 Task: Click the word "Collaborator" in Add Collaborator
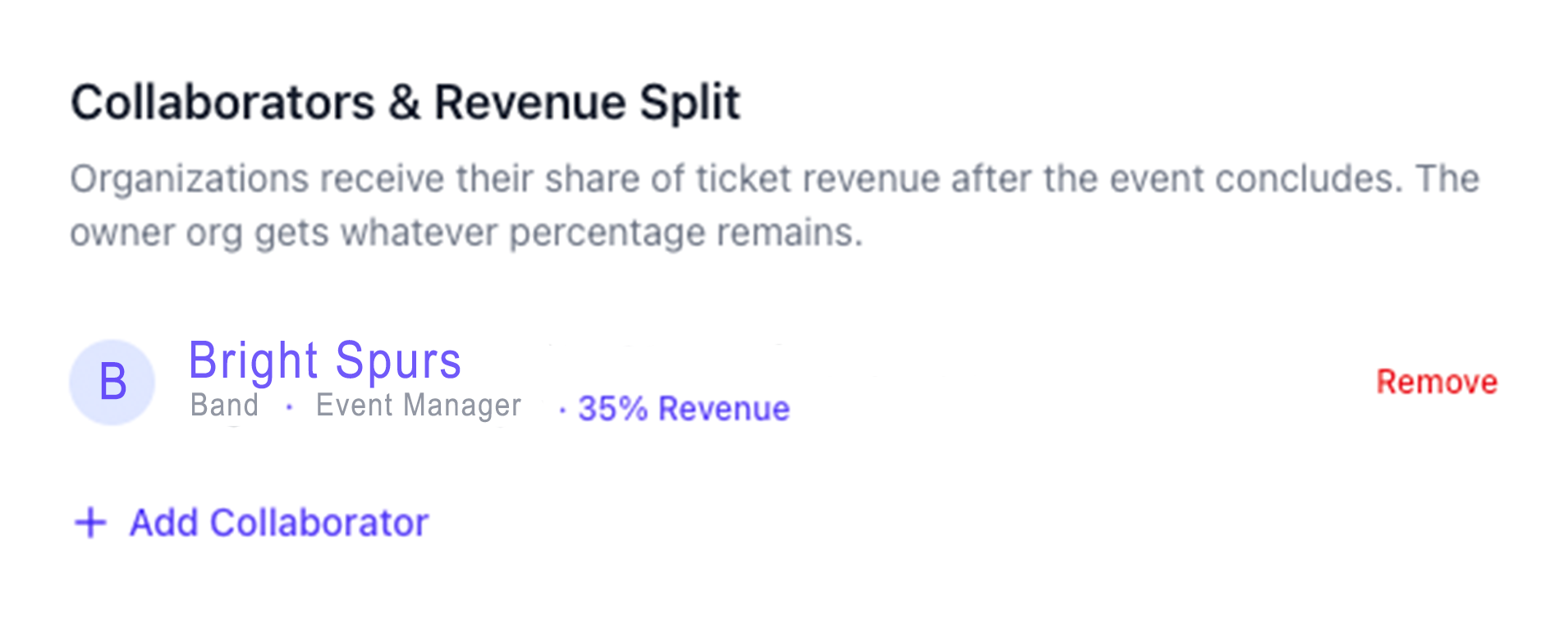(319, 523)
